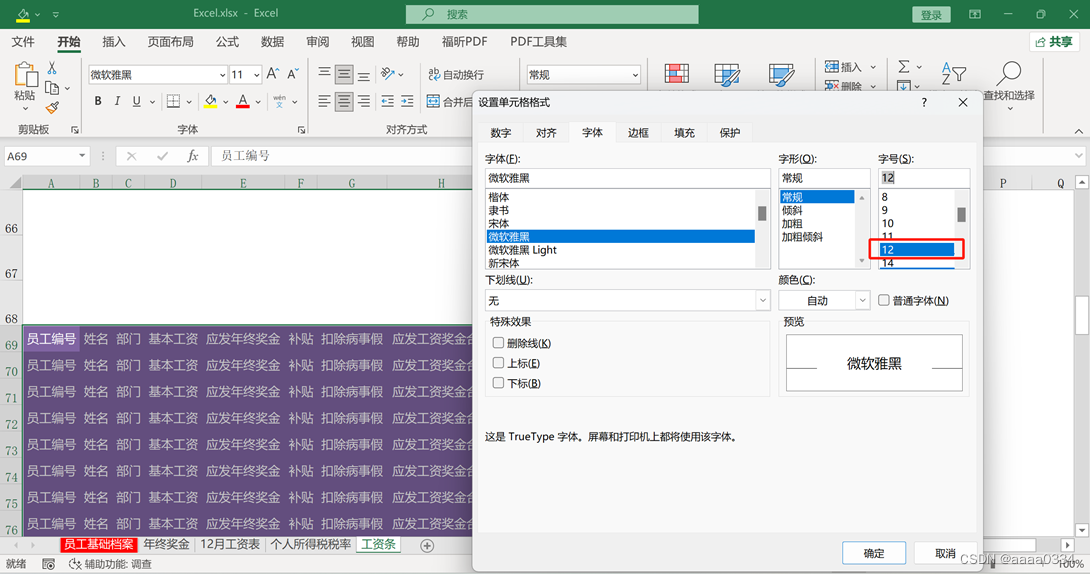Viewport: 1090px width, 574px height.
Task: Click the insert function fx icon
Action: [193, 156]
